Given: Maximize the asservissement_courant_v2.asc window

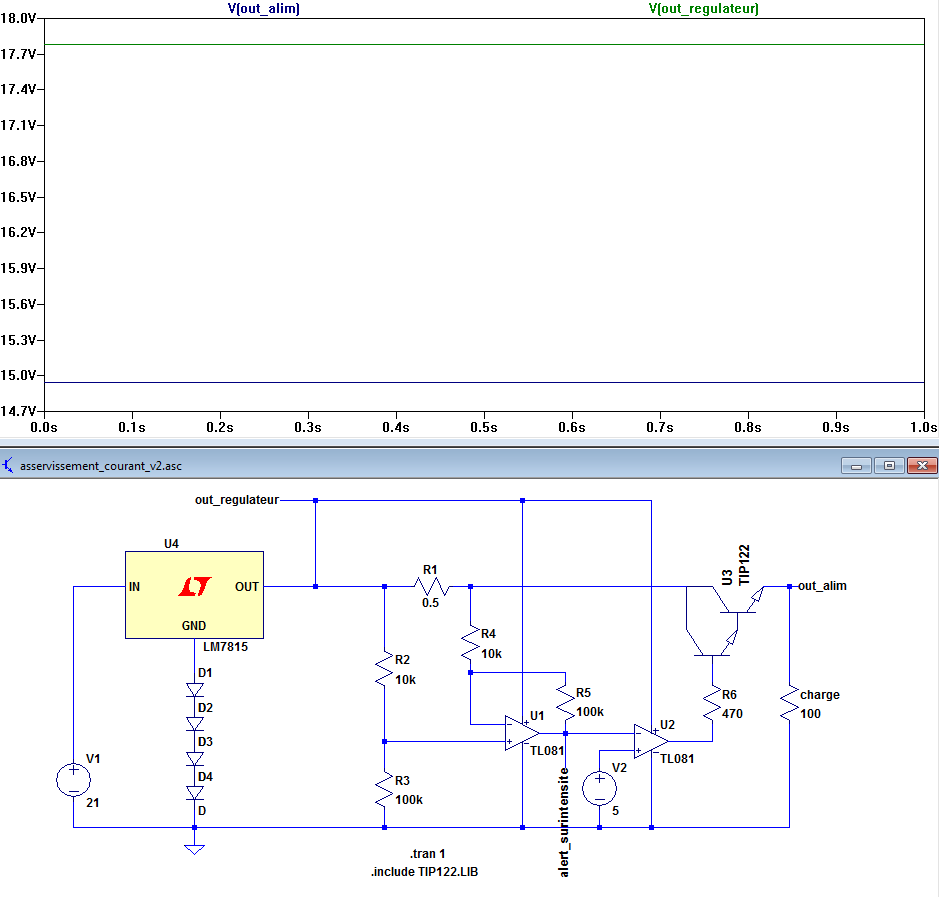Looking at the screenshot, I should point(889,466).
